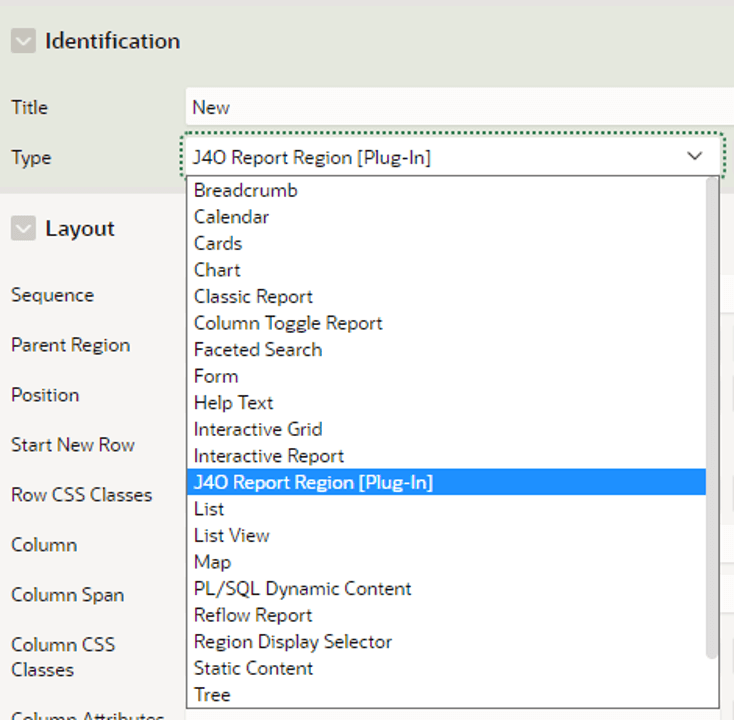Pick Chart as region type

[446, 270]
